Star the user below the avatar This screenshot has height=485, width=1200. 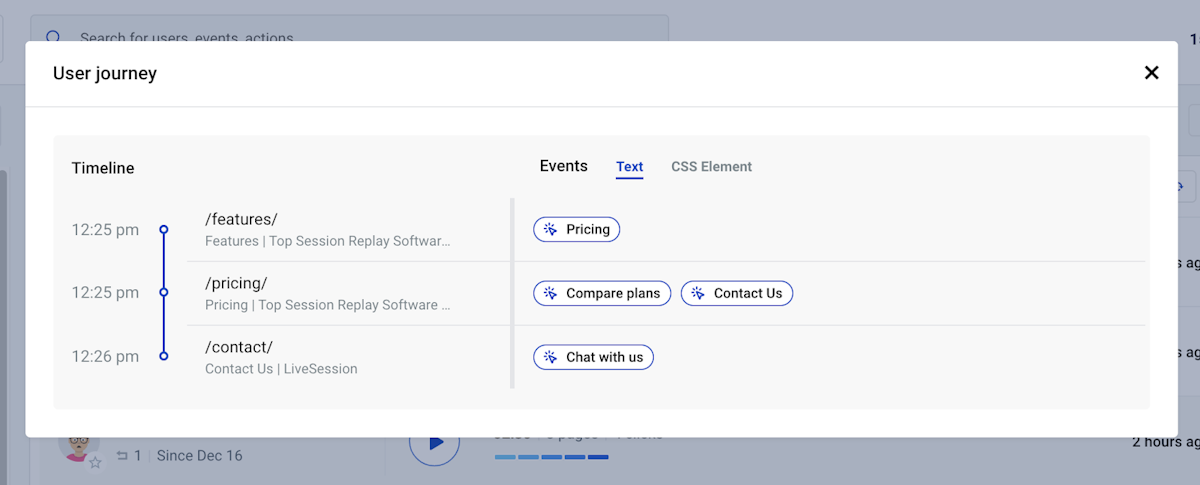[95, 462]
